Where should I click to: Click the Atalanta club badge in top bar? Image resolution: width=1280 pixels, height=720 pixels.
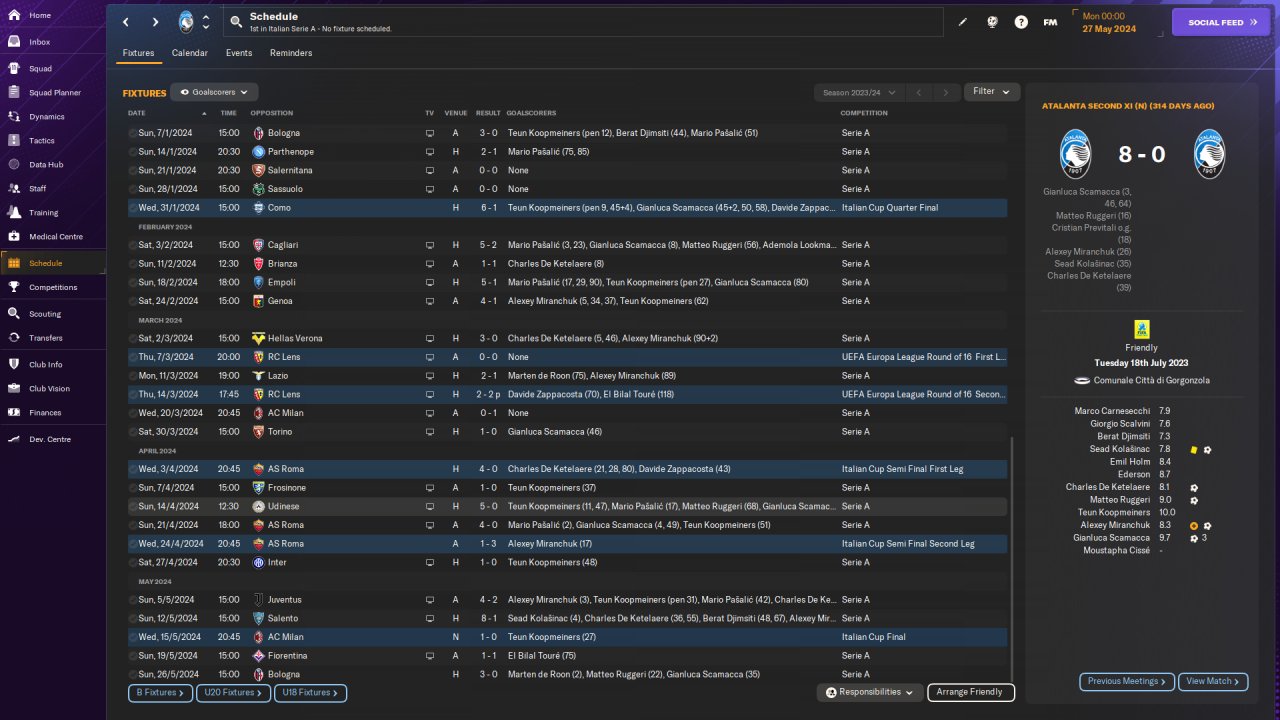click(x=187, y=22)
